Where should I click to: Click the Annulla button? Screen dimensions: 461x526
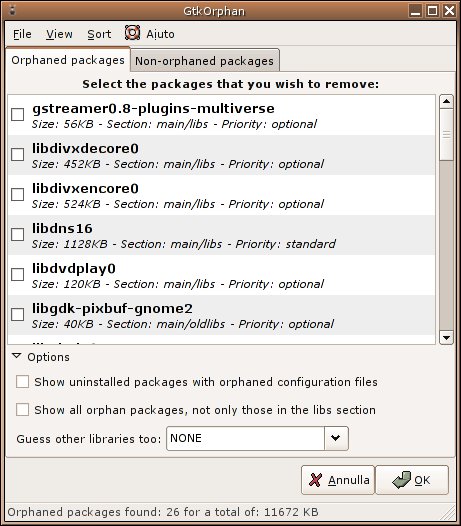[338, 480]
